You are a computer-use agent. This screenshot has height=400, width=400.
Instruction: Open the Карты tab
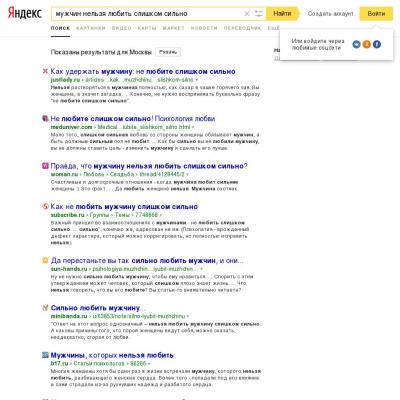(147, 28)
